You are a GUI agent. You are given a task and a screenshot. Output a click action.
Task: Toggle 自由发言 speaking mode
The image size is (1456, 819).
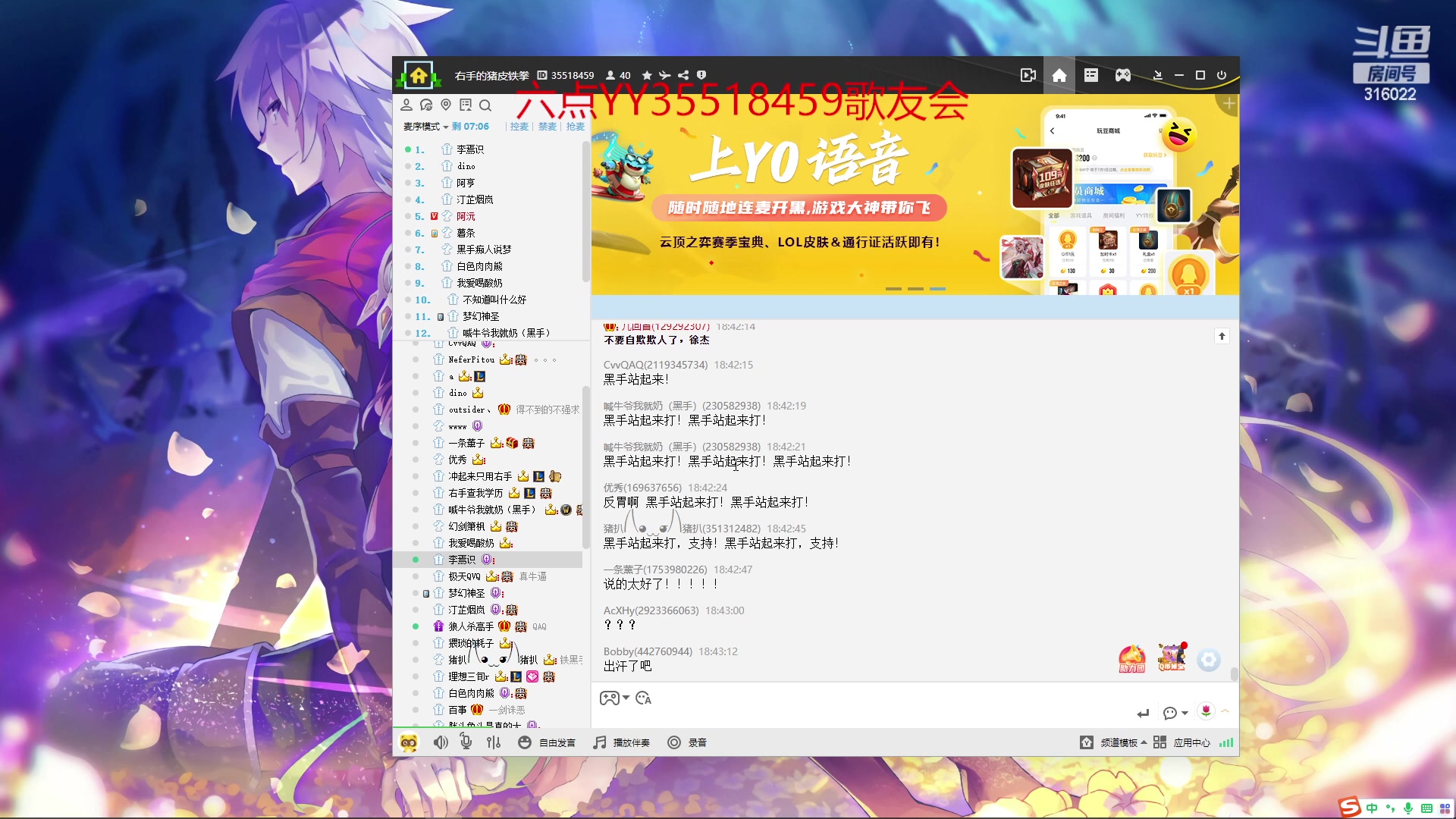(x=547, y=742)
